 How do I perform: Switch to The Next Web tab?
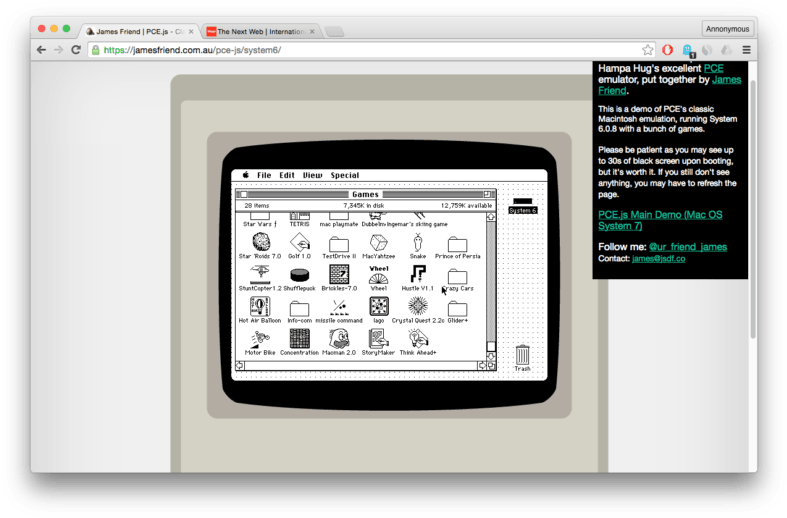[258, 31]
